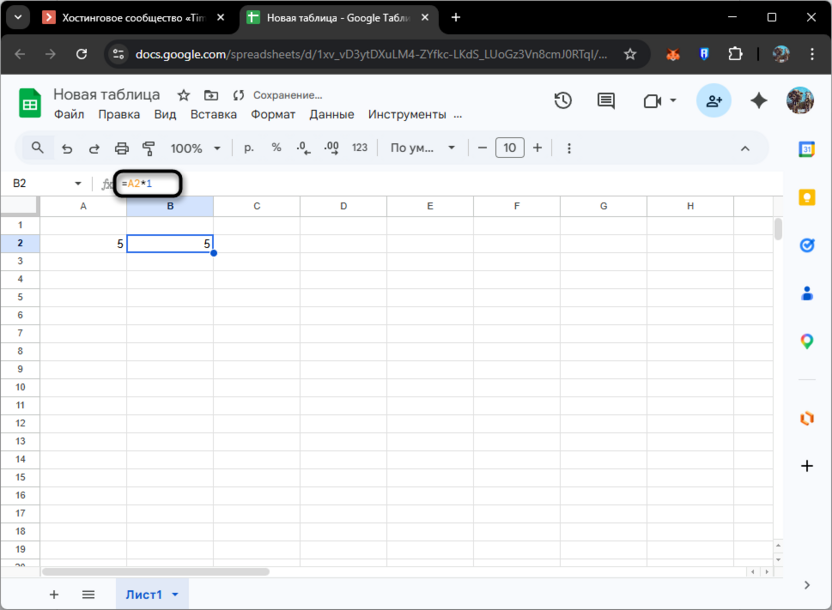Bookmark this page with the star
Viewport: 832px width, 610px height.
630,54
